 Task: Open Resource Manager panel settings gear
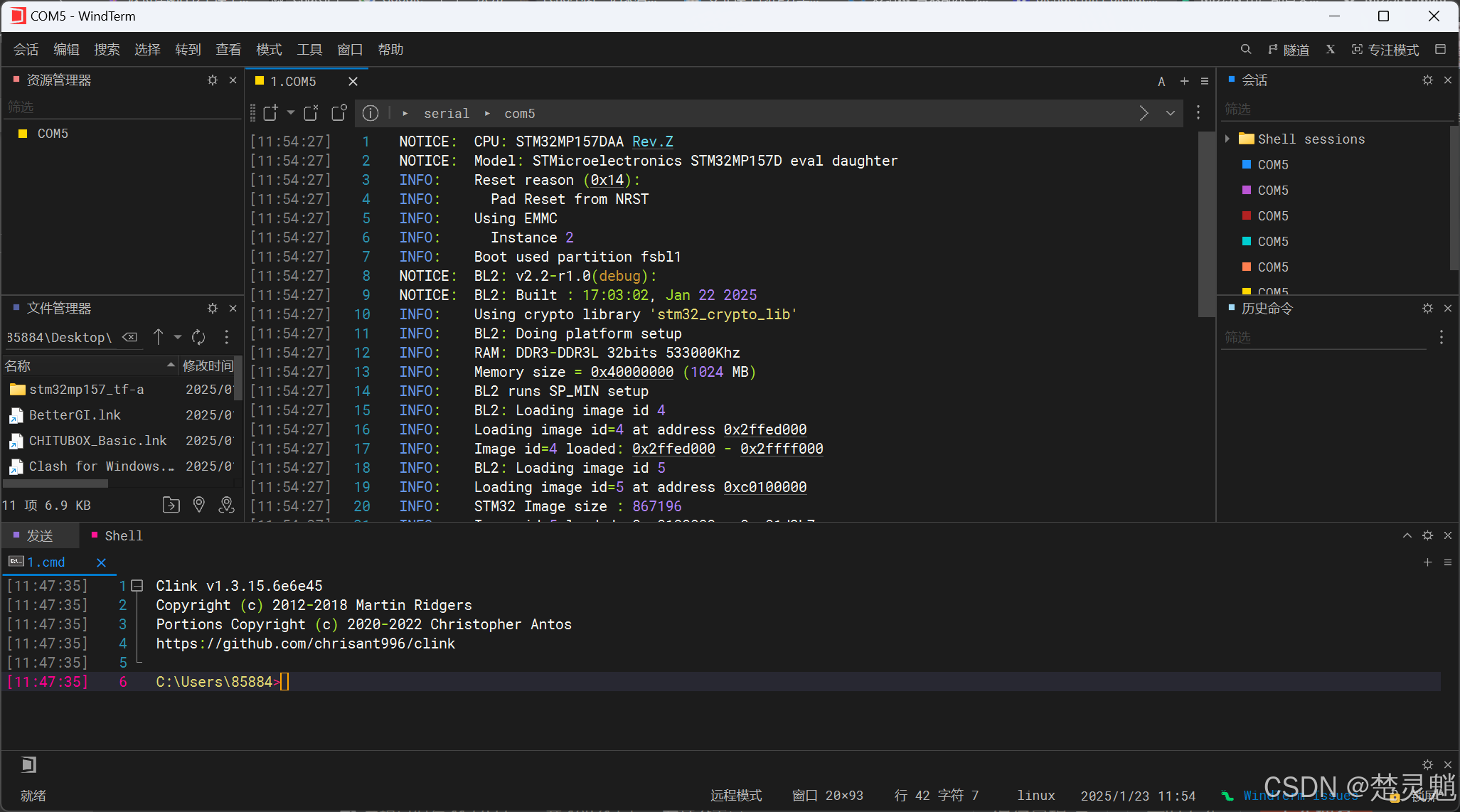(212, 80)
